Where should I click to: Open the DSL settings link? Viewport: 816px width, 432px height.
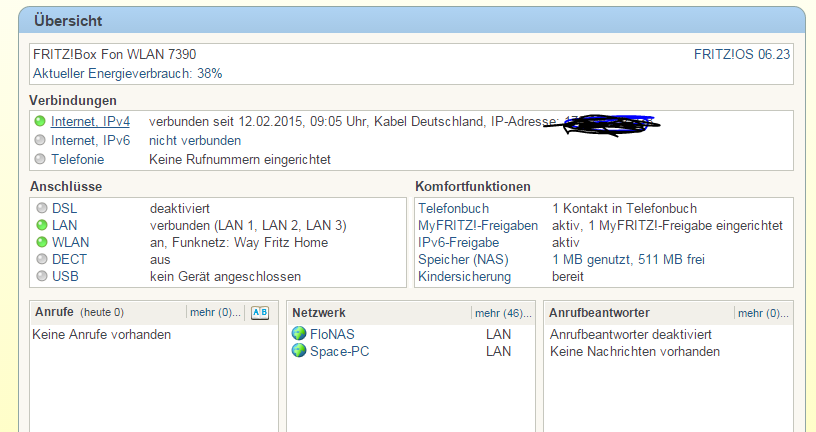(65, 208)
